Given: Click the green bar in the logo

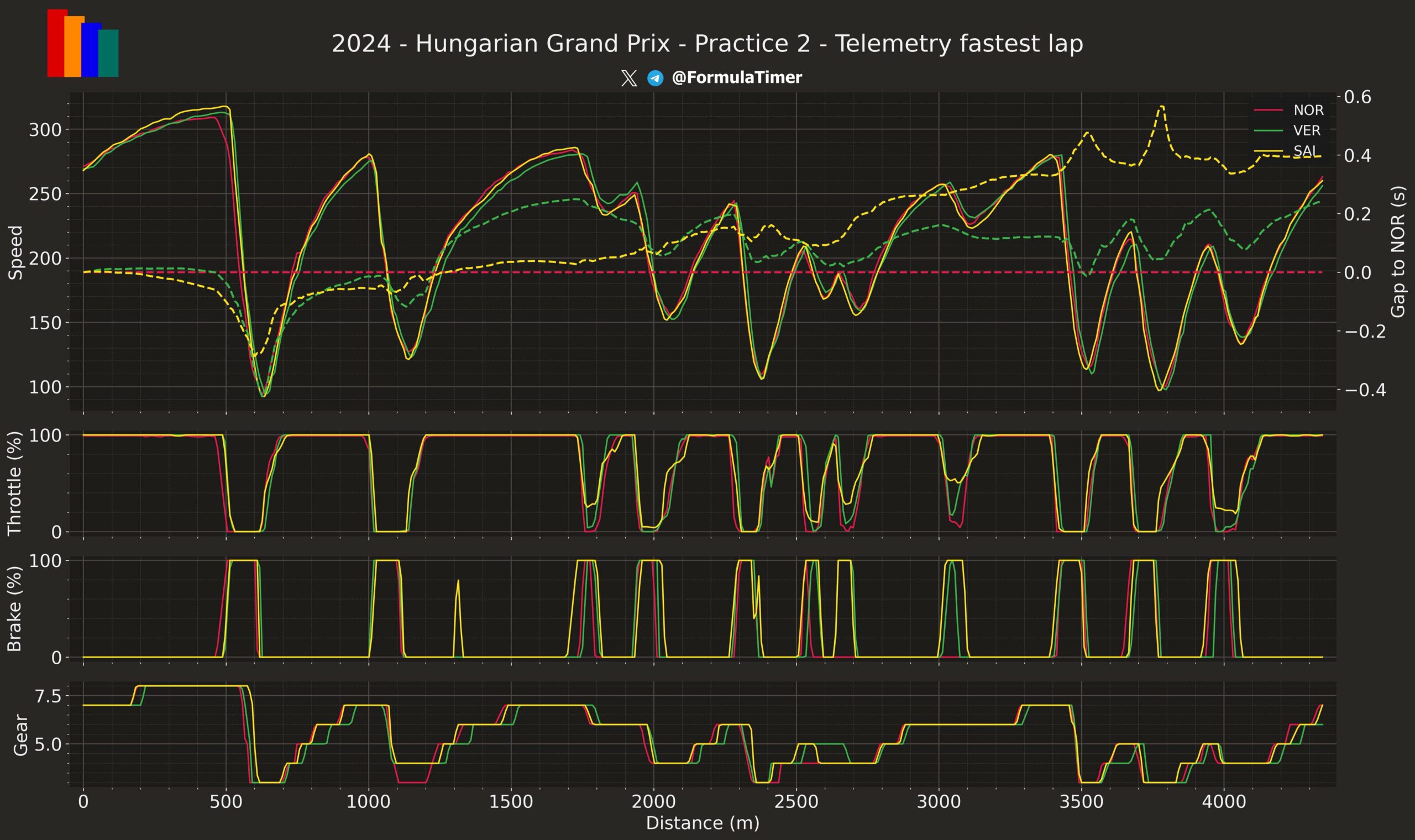Looking at the screenshot, I should tap(109, 53).
